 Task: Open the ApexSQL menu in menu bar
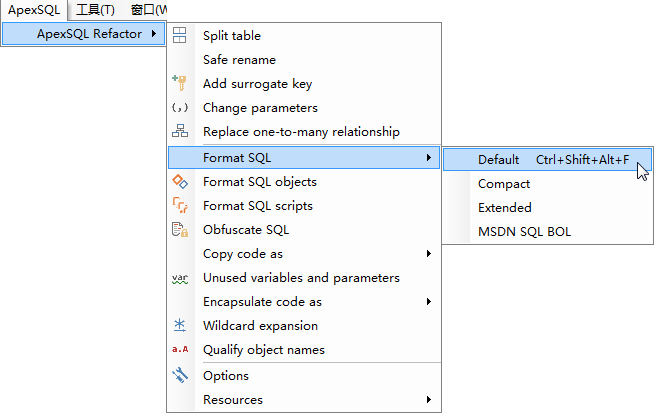click(34, 10)
